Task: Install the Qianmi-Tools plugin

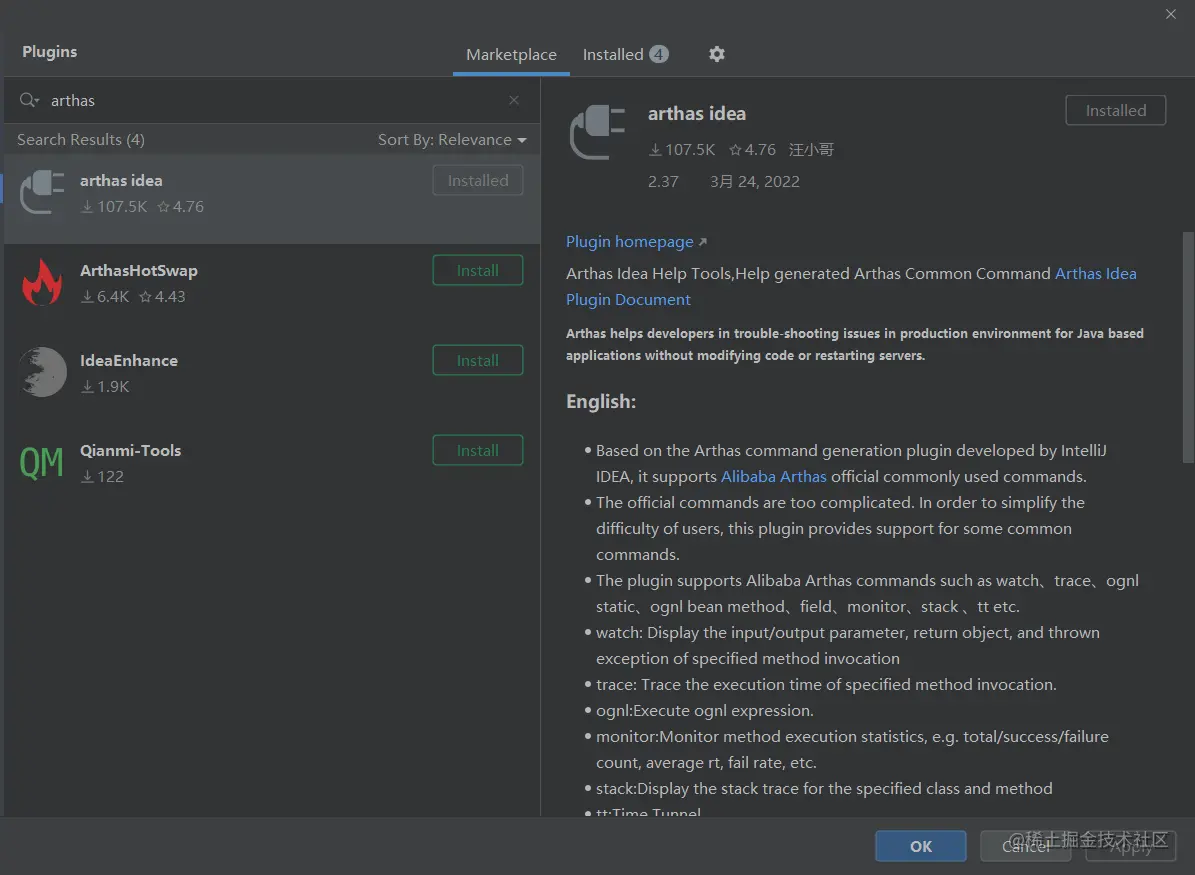Action: [x=478, y=450]
